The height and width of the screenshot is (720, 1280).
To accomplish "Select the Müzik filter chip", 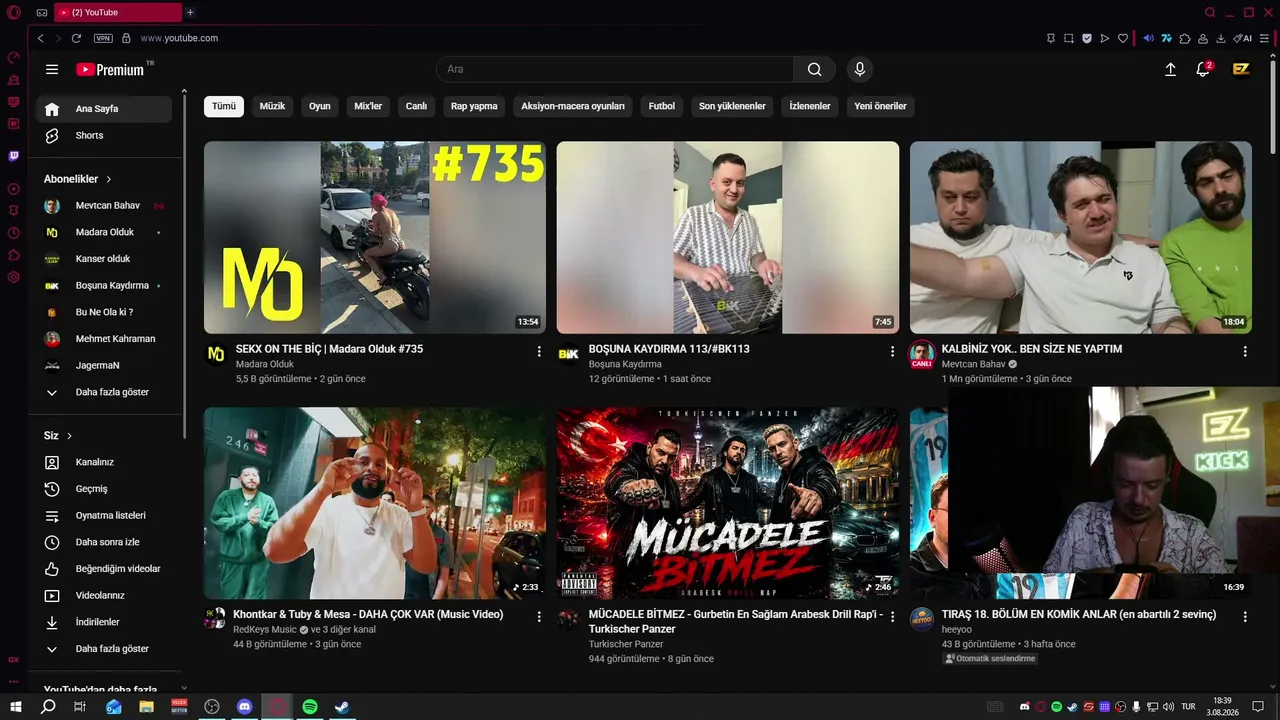I will point(272,106).
